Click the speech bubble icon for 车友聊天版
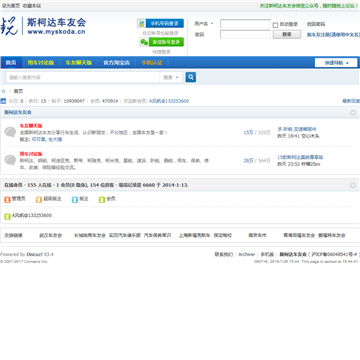 pos(10,132)
